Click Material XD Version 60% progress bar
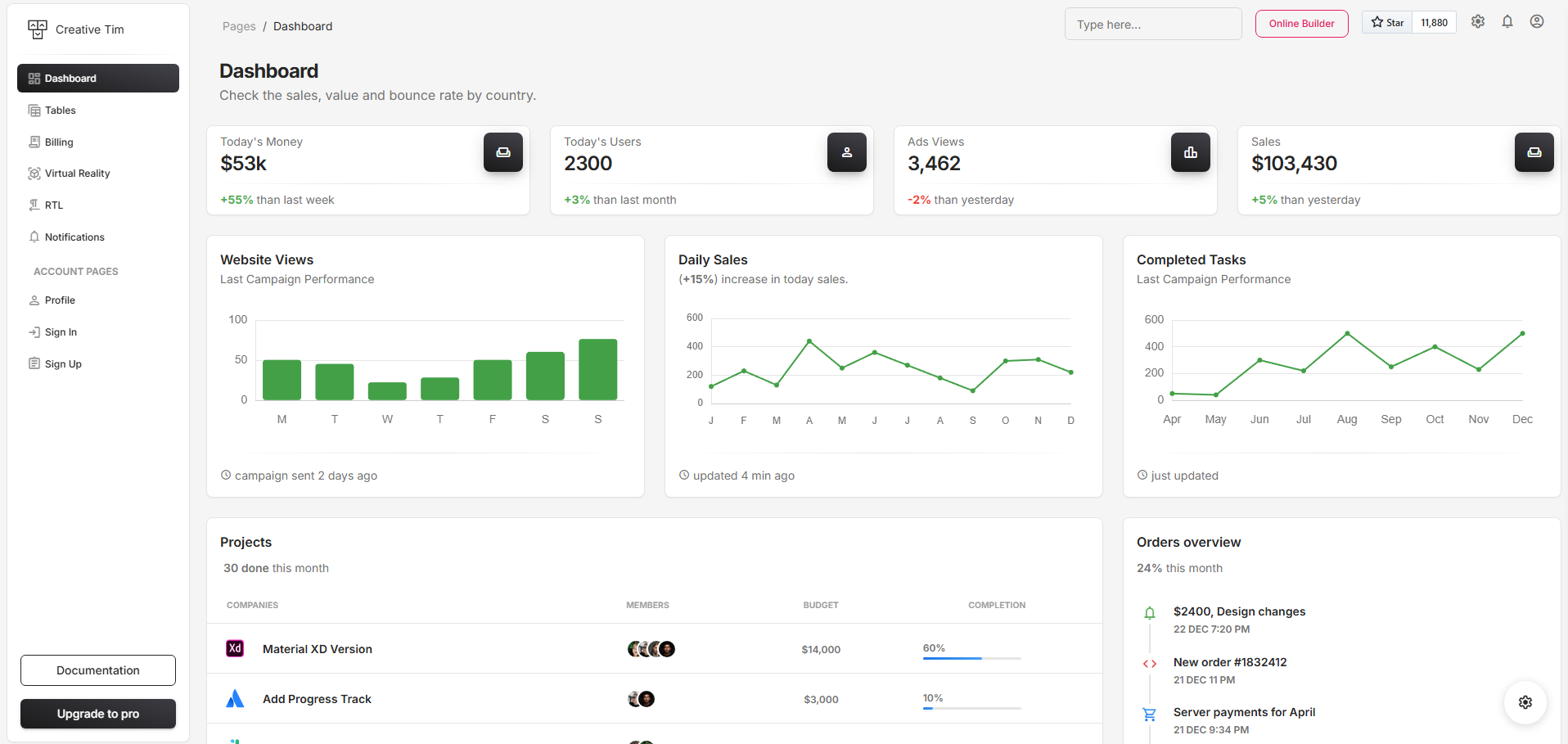 (x=972, y=658)
